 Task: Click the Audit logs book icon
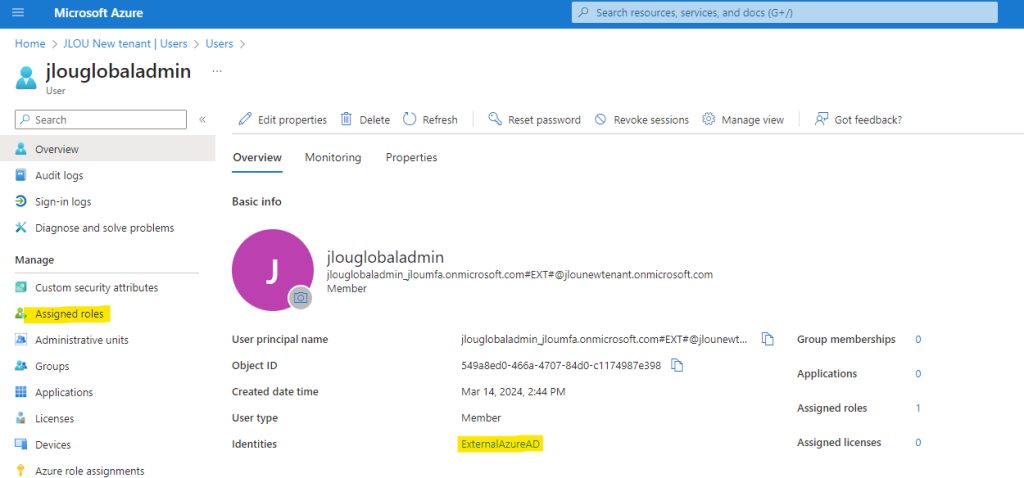(21, 176)
